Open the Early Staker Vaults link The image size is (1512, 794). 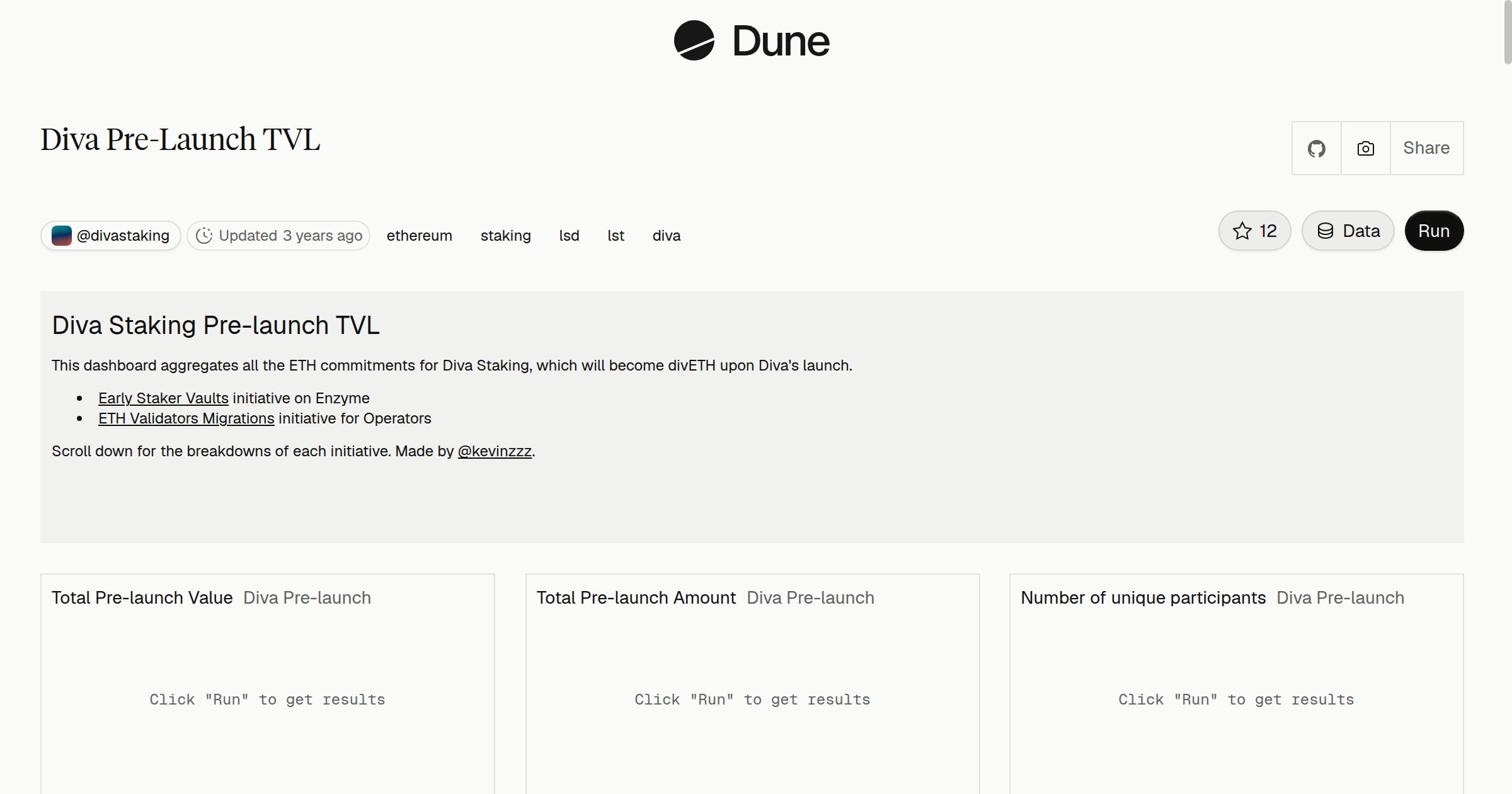(163, 398)
